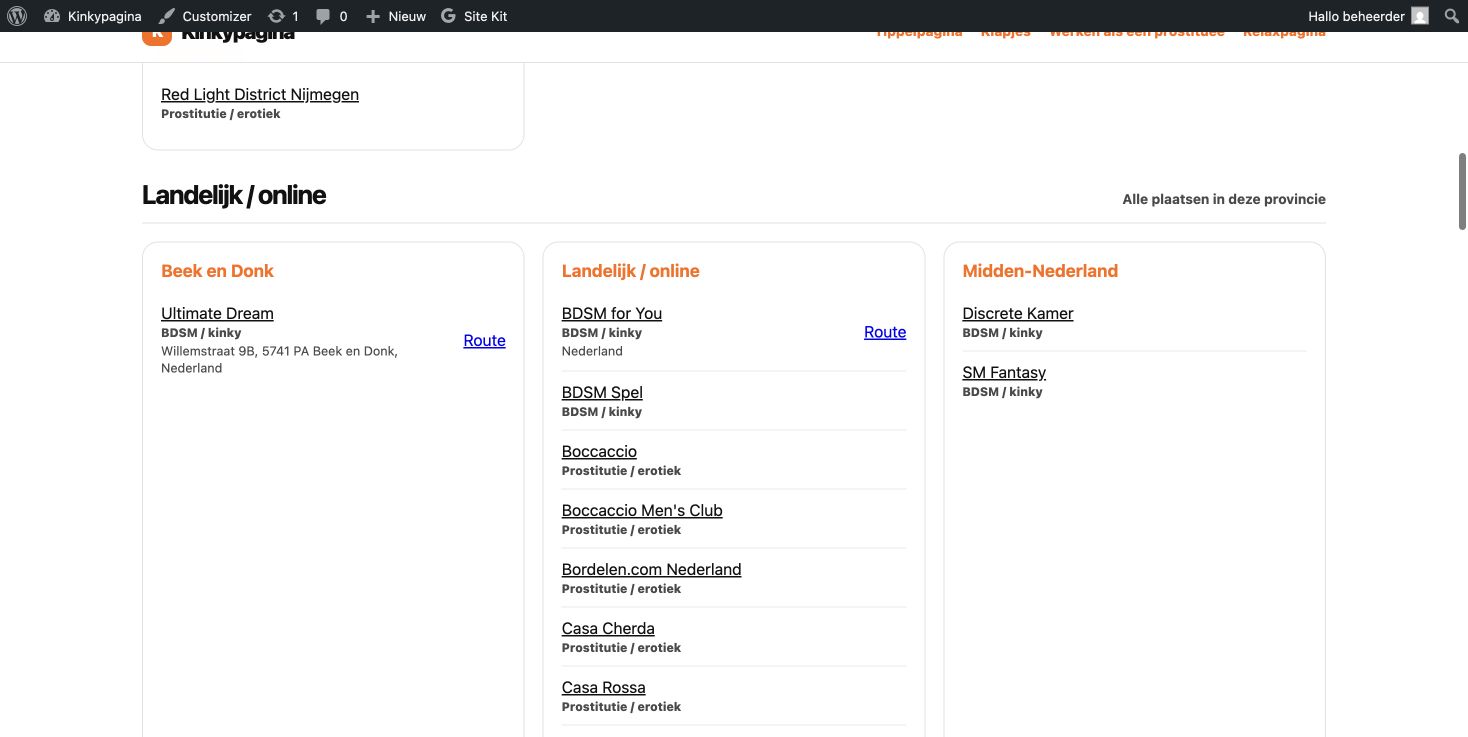Launch the Customizer
This screenshot has width=1468, height=737.
click(205, 16)
